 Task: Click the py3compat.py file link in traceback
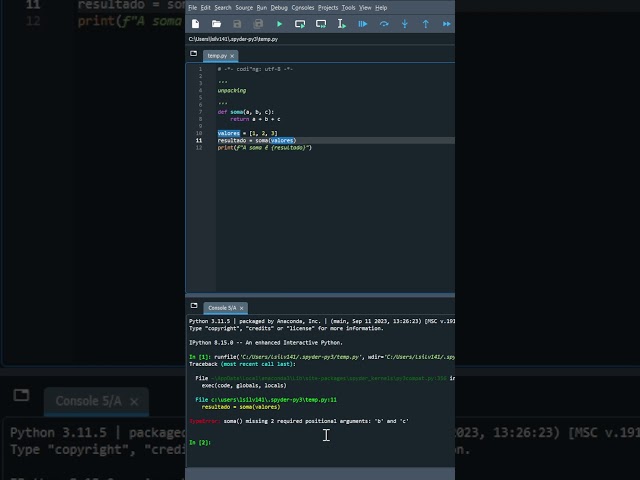coord(329,378)
